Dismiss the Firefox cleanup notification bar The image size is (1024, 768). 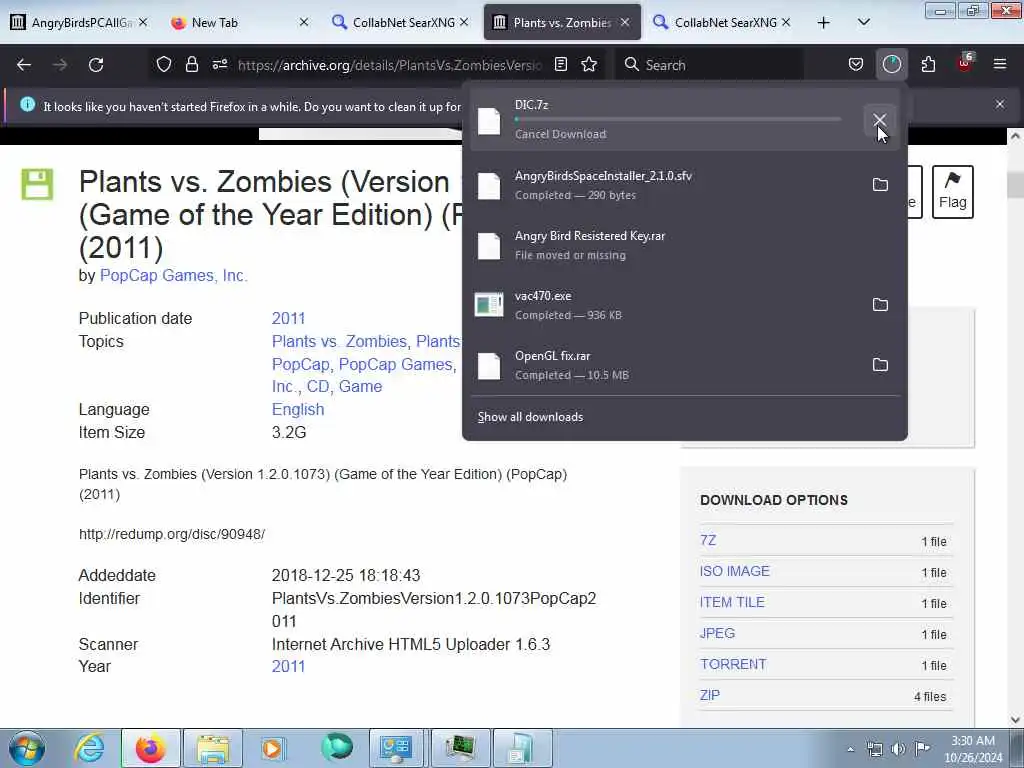(x=1000, y=104)
